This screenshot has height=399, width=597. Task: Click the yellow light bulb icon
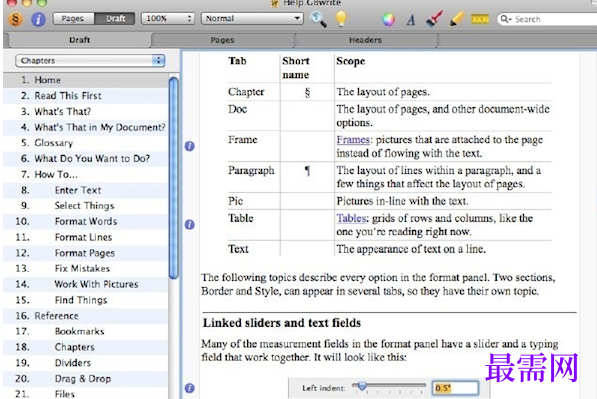point(341,19)
